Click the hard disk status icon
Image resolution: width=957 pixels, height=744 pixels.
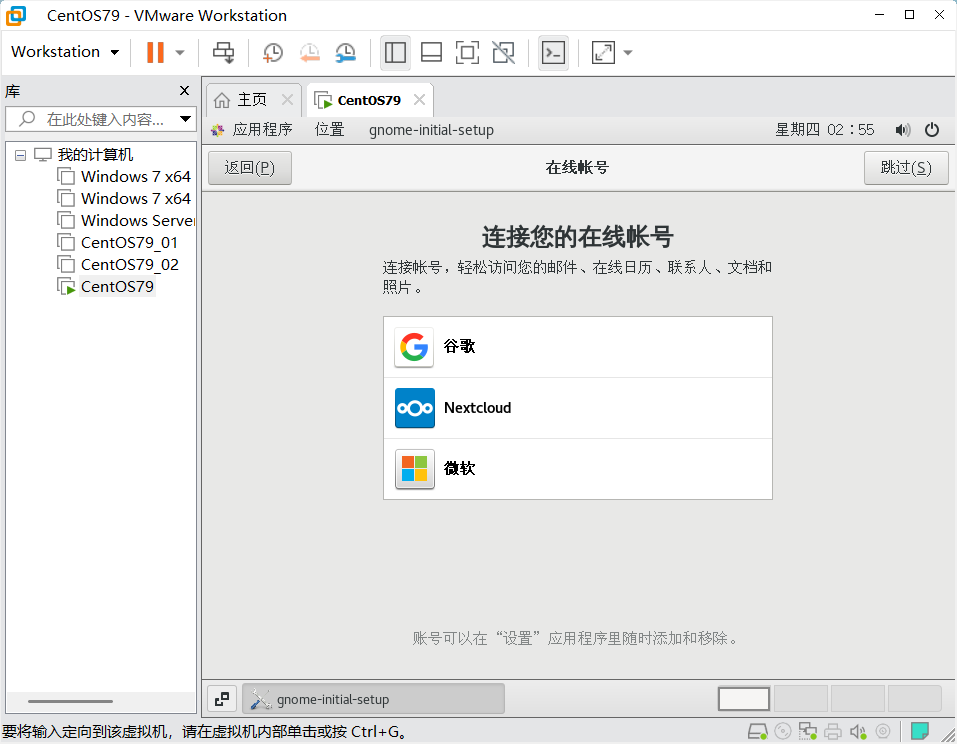click(757, 731)
